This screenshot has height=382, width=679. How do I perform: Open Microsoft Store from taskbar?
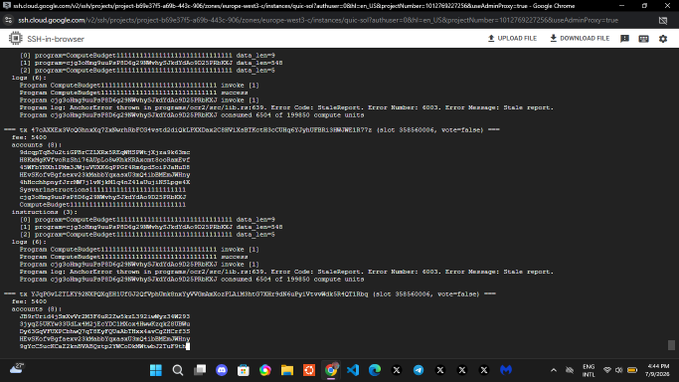[243, 370]
